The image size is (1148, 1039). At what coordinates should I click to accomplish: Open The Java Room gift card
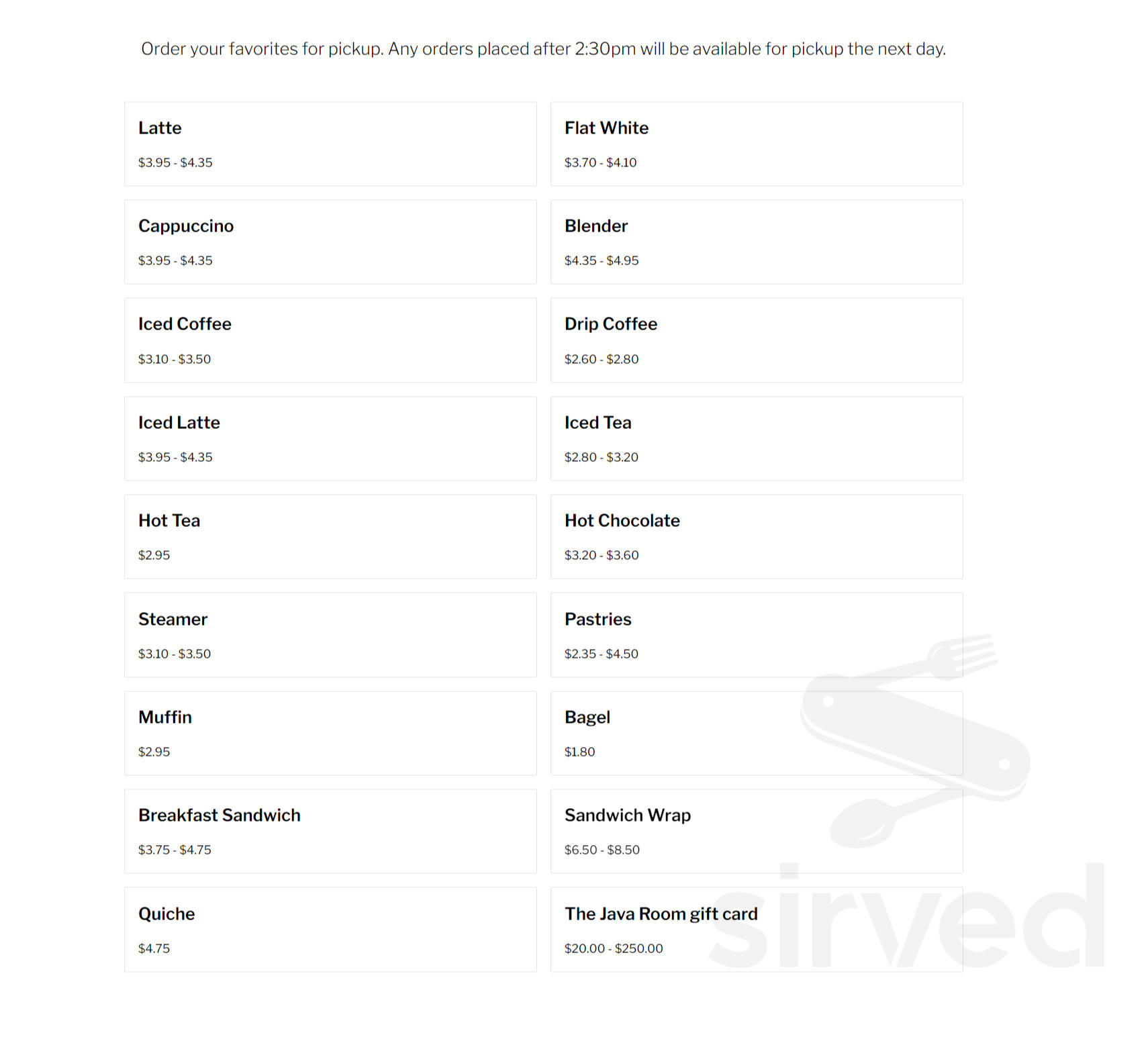coord(757,930)
